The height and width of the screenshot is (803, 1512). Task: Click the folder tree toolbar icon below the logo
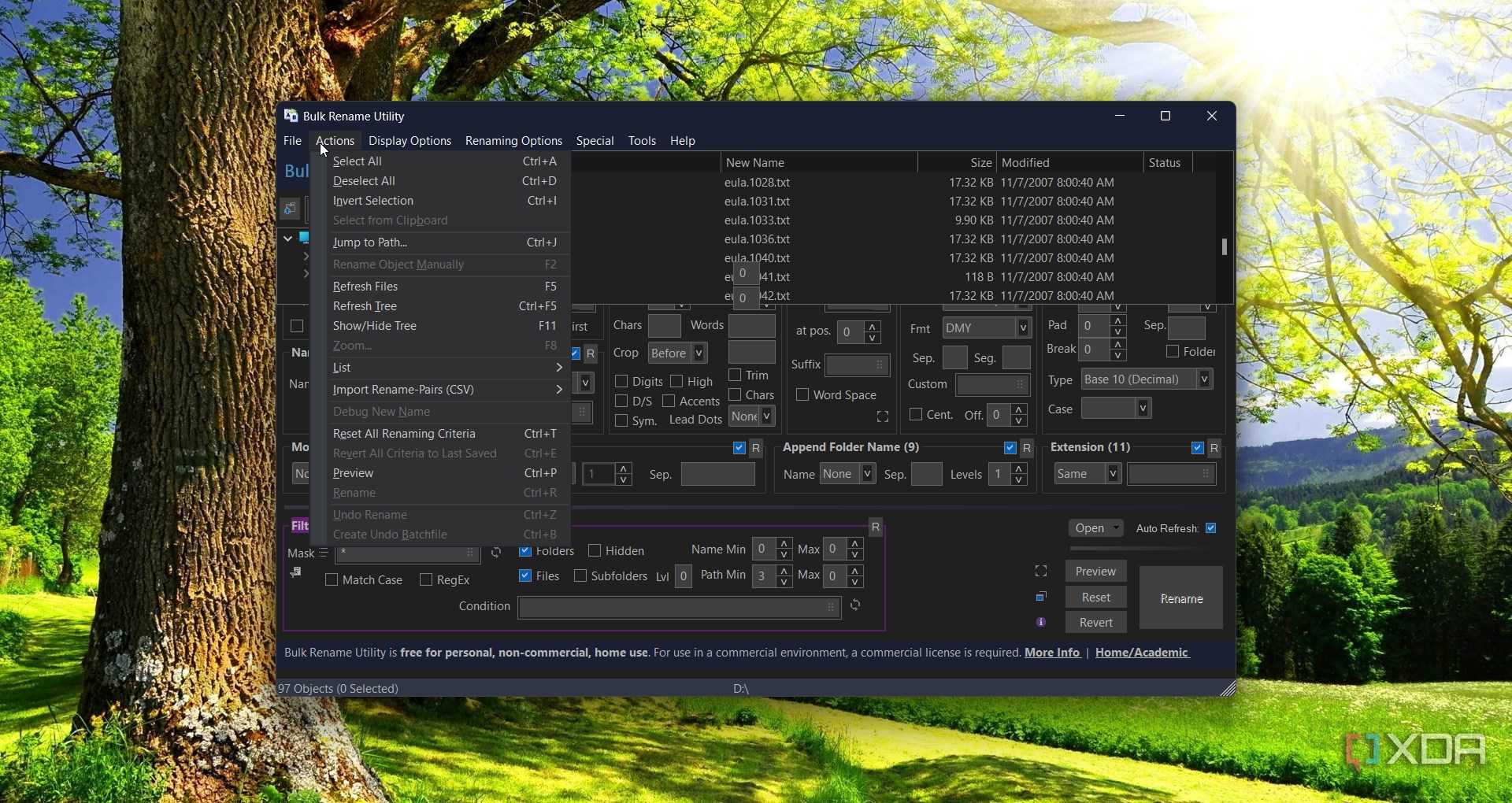[290, 209]
